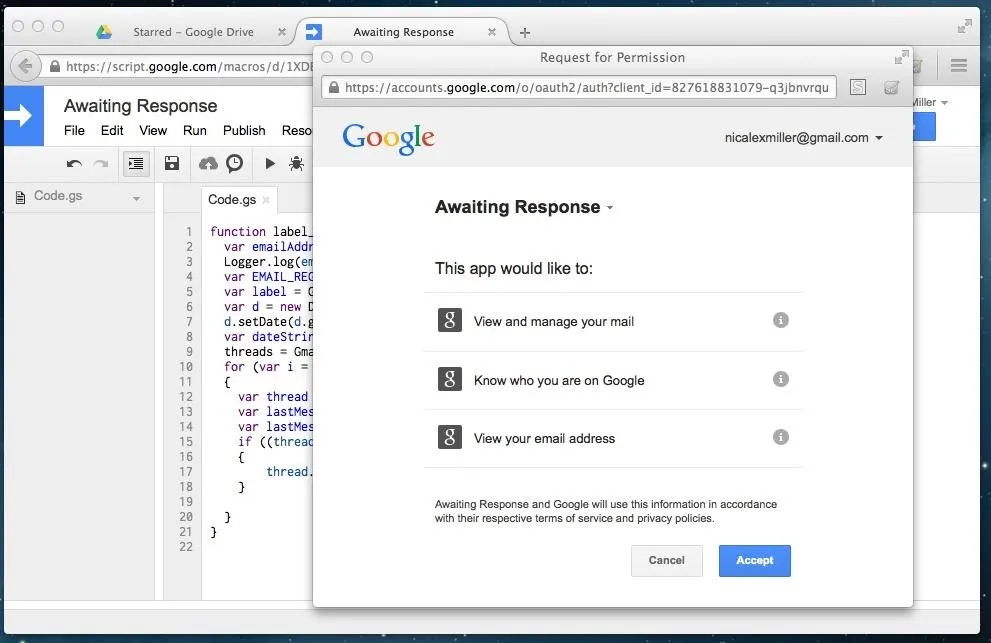
Task: Click the g icon beside View and manage your mail
Action: coord(450,320)
